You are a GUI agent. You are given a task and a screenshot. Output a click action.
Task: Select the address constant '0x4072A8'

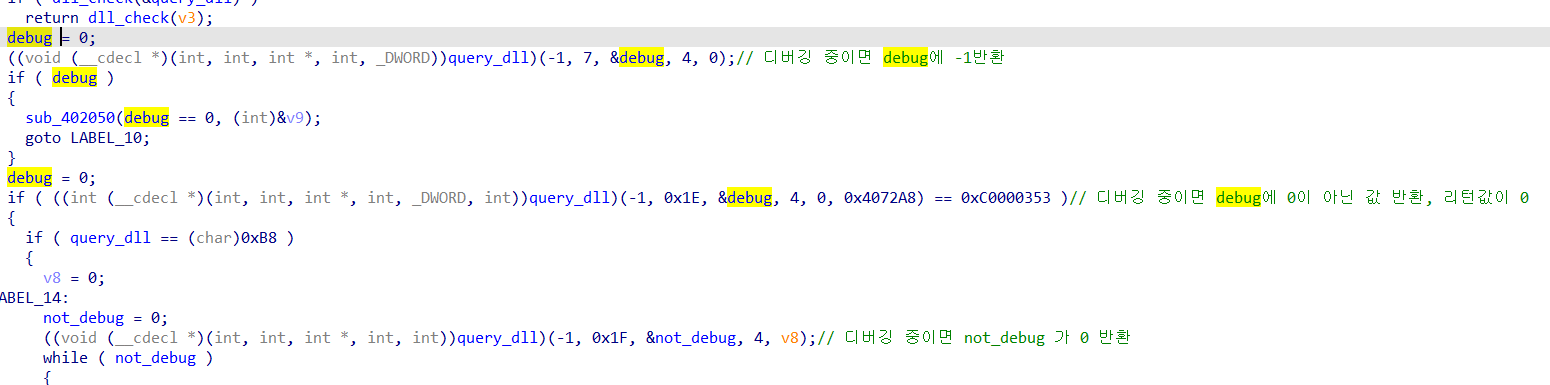[872, 197]
